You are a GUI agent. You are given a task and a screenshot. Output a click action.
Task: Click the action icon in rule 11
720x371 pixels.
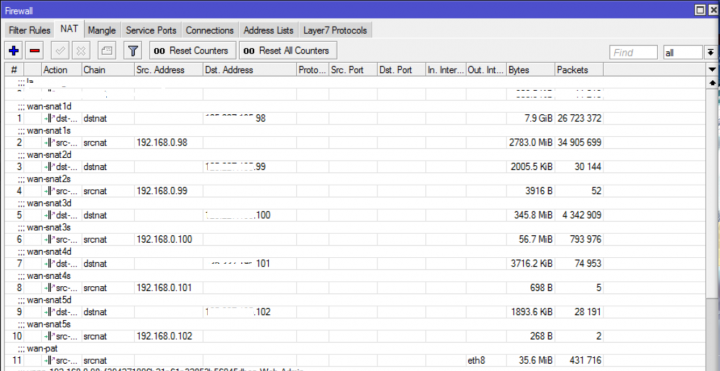click(50, 361)
